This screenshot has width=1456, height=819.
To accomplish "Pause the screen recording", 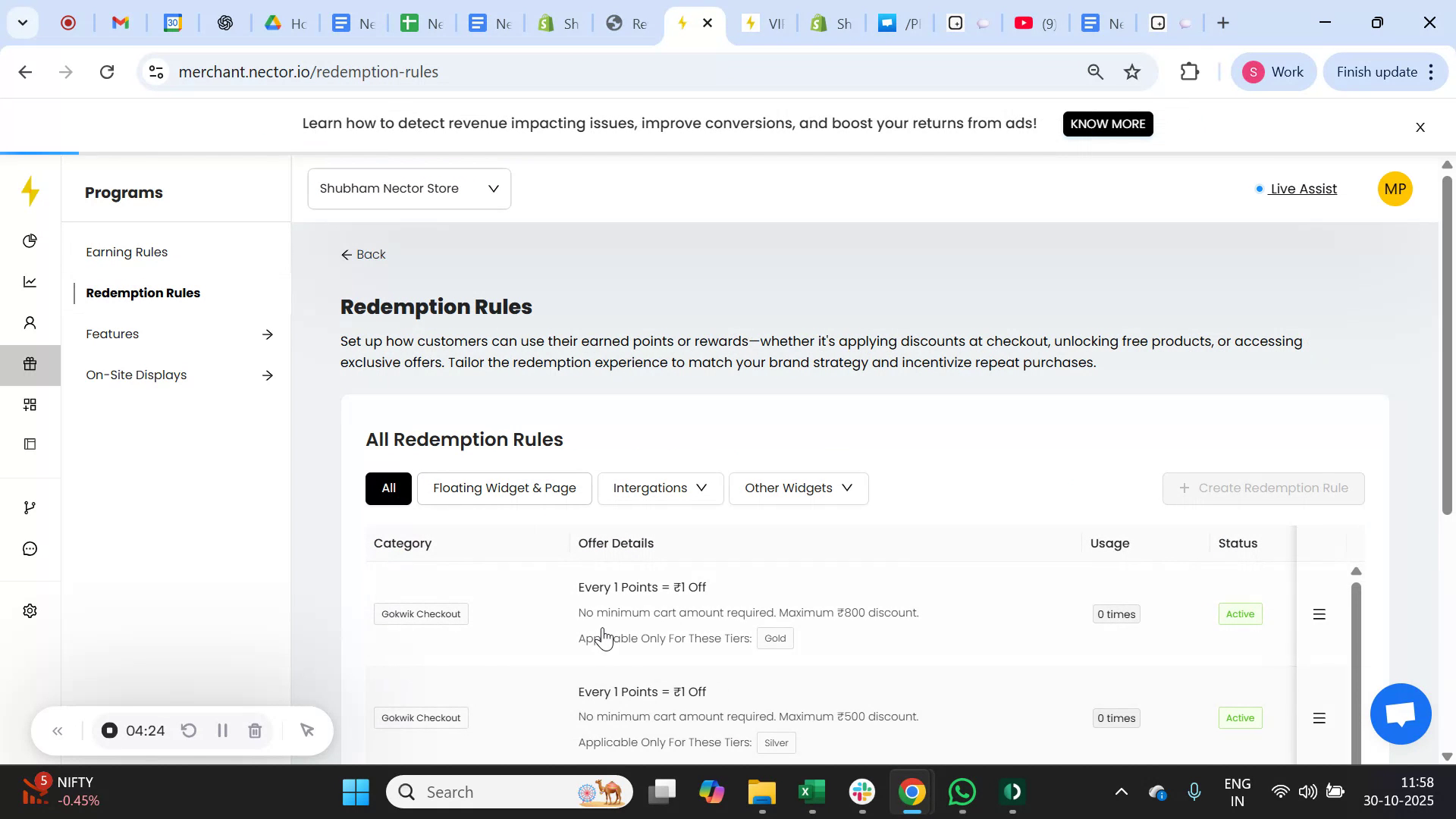I will click(222, 730).
